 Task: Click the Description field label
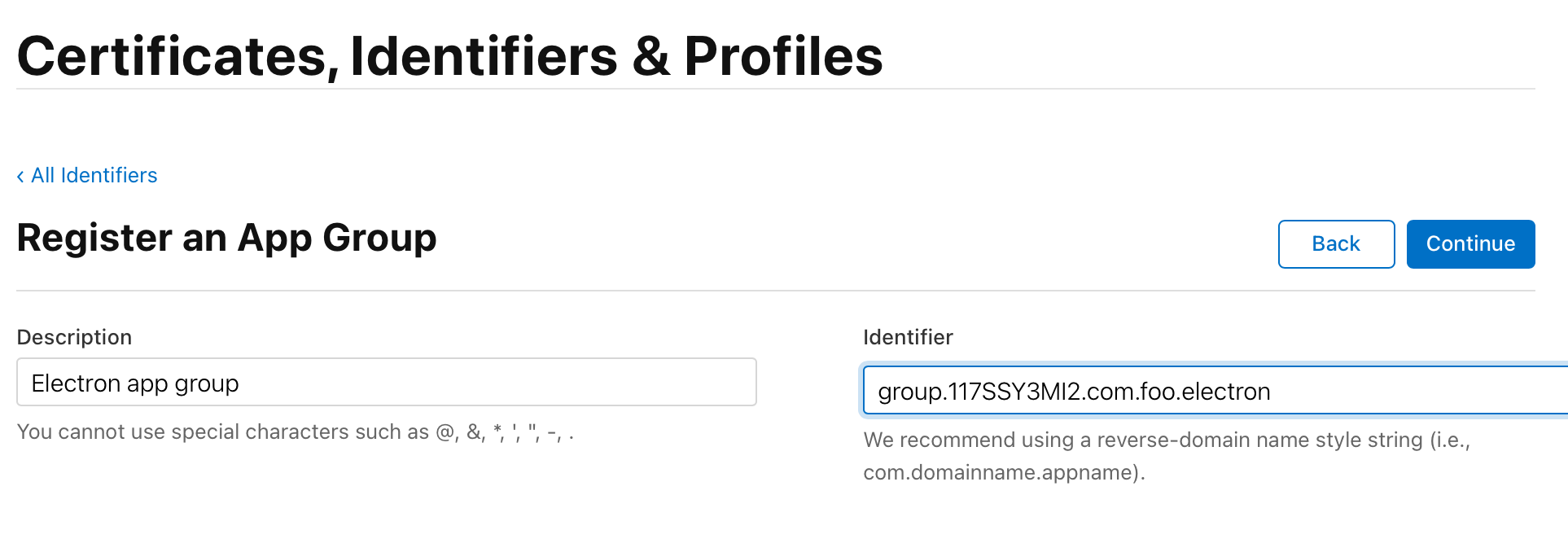[x=74, y=337]
